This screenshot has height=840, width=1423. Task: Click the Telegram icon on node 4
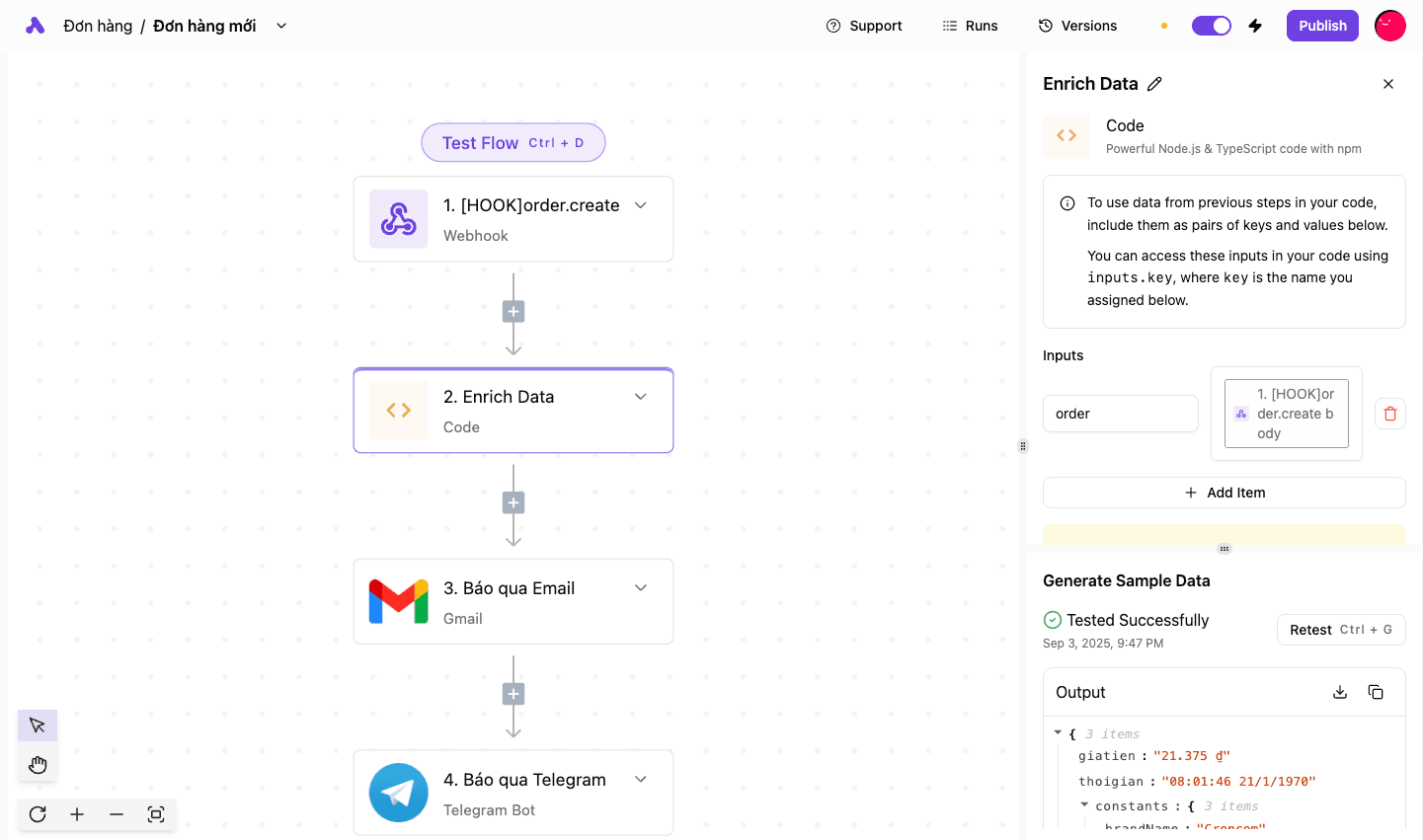[x=398, y=792]
